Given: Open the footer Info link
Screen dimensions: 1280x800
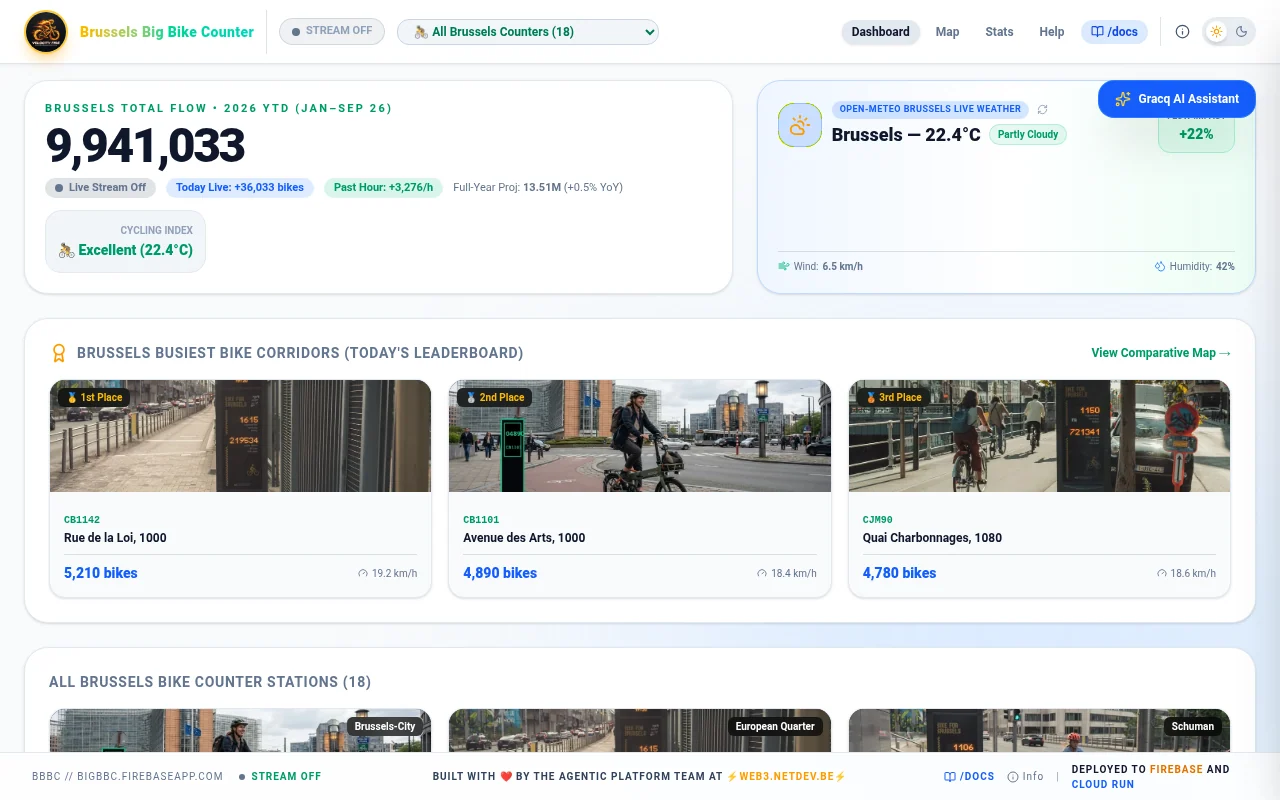Looking at the screenshot, I should coord(1026,776).
